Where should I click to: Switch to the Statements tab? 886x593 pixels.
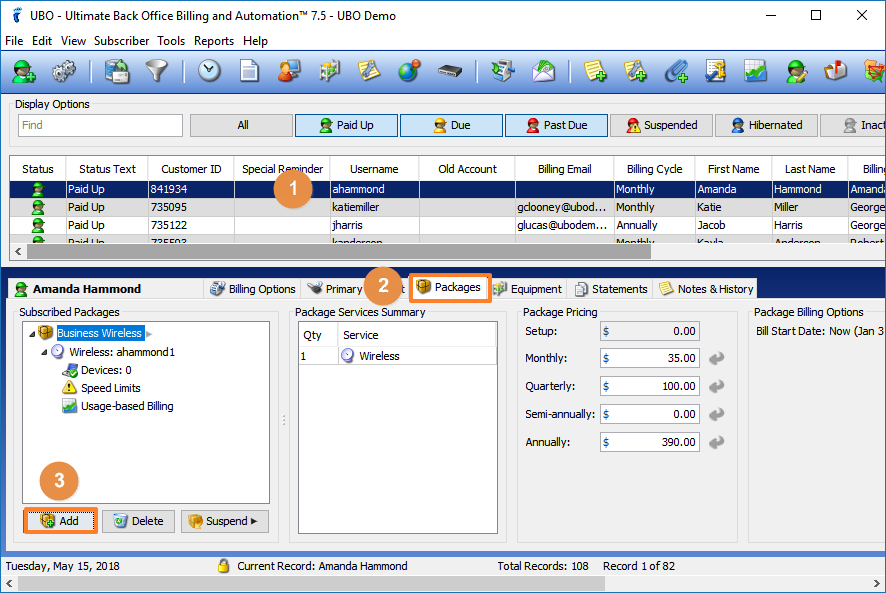pos(611,289)
